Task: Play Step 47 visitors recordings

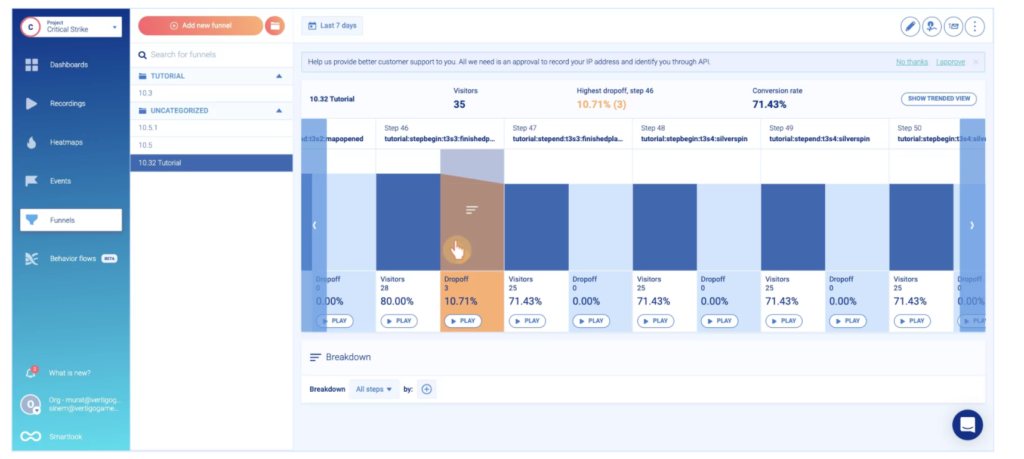Action: [x=527, y=321]
